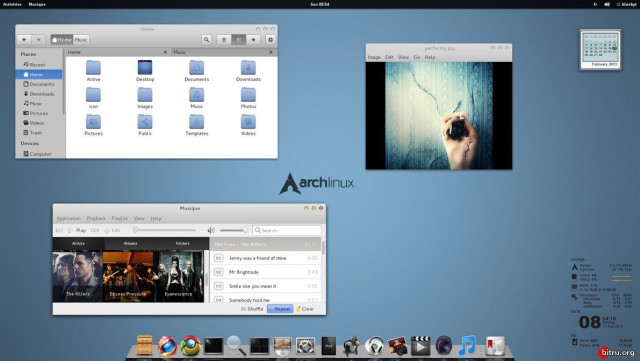The height and width of the screenshot is (361, 640).
Task: Open search in the file manager toolbar
Action: (207, 40)
